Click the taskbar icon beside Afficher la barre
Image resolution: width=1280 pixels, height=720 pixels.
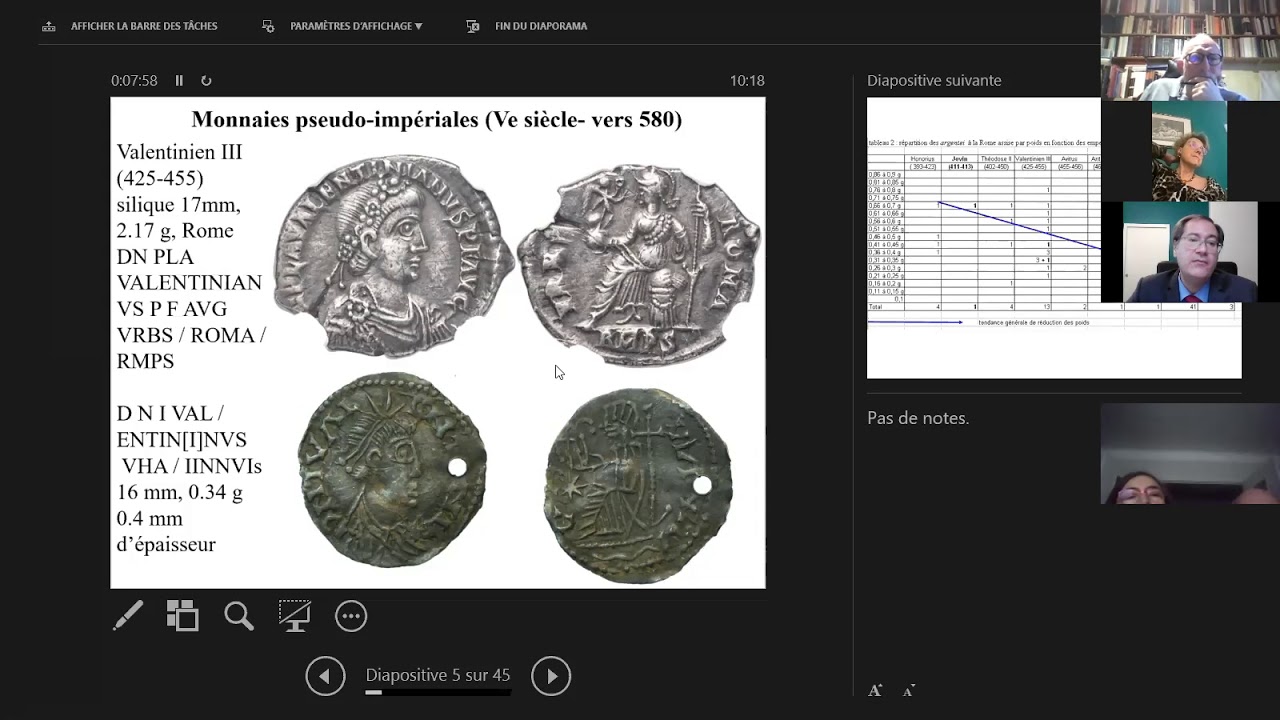pyautogui.click(x=49, y=26)
